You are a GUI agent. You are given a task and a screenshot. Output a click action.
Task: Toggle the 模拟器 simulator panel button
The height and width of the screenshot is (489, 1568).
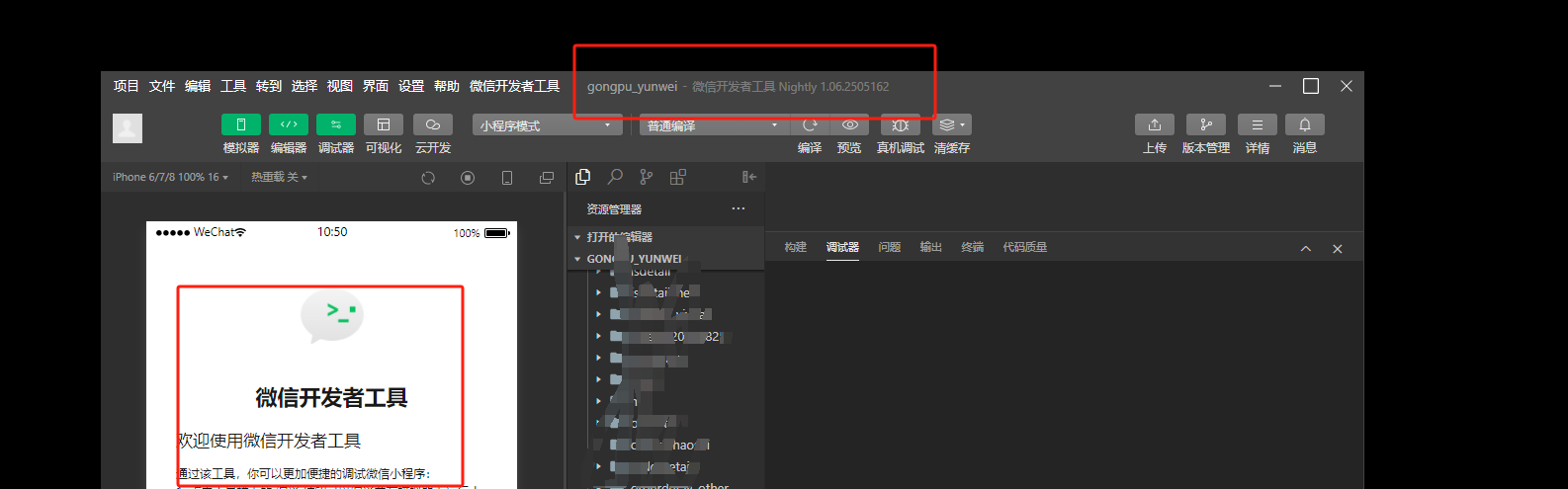pyautogui.click(x=241, y=124)
